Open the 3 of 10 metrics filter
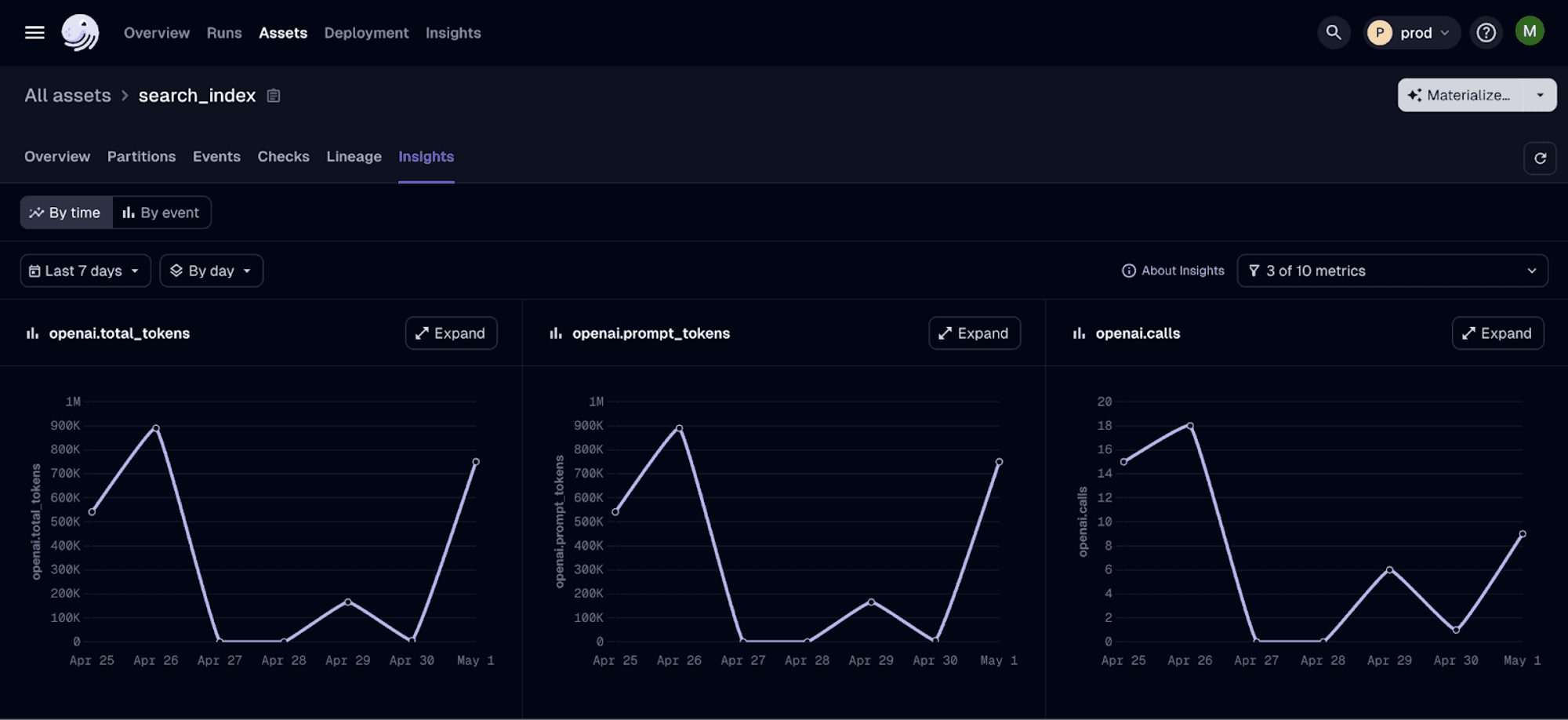The image size is (1568, 720). pos(1392,271)
